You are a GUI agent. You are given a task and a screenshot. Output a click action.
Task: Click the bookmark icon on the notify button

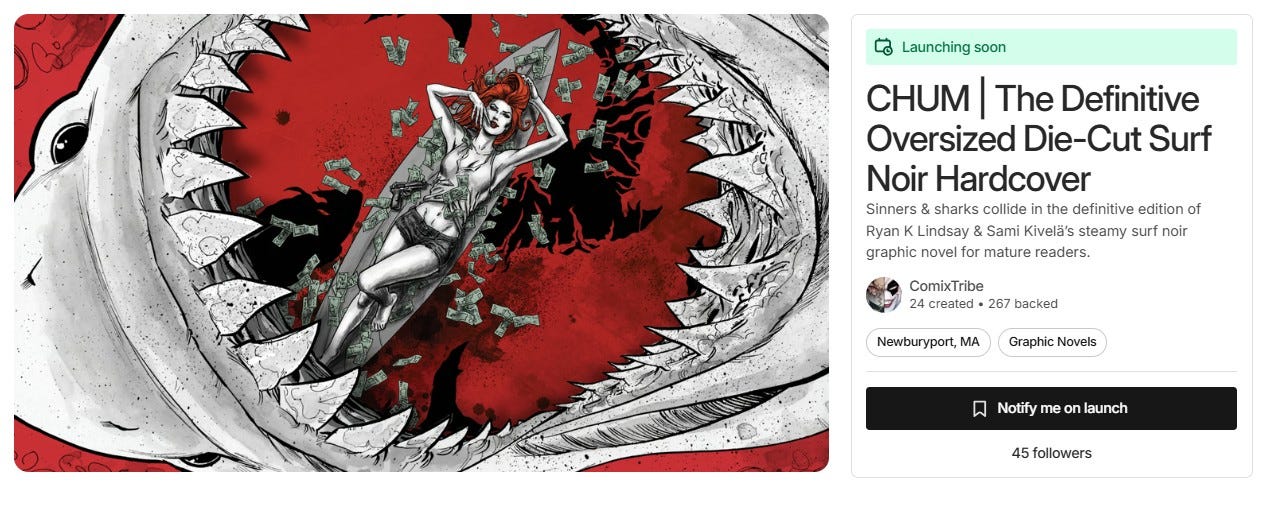pos(980,409)
